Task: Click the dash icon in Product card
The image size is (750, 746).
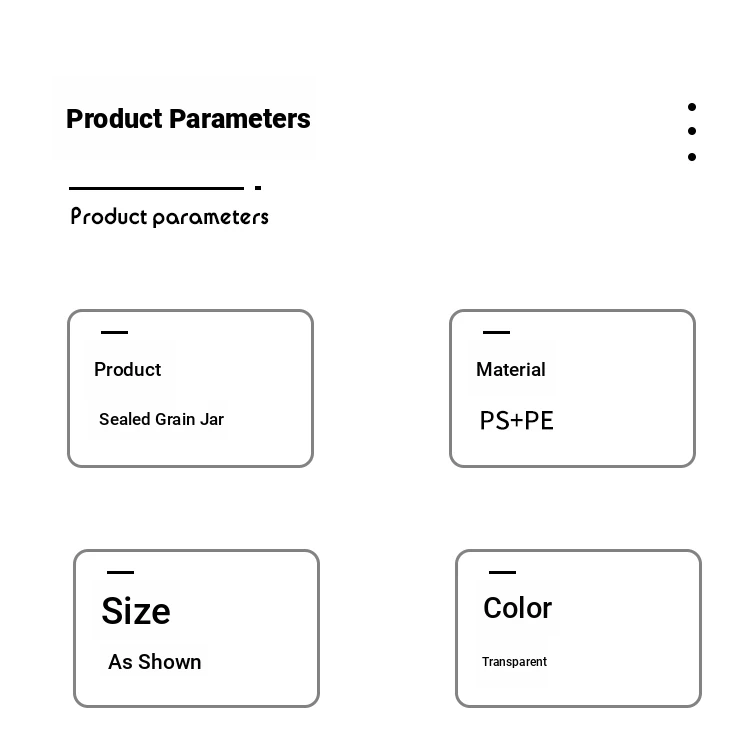Action: tap(114, 332)
